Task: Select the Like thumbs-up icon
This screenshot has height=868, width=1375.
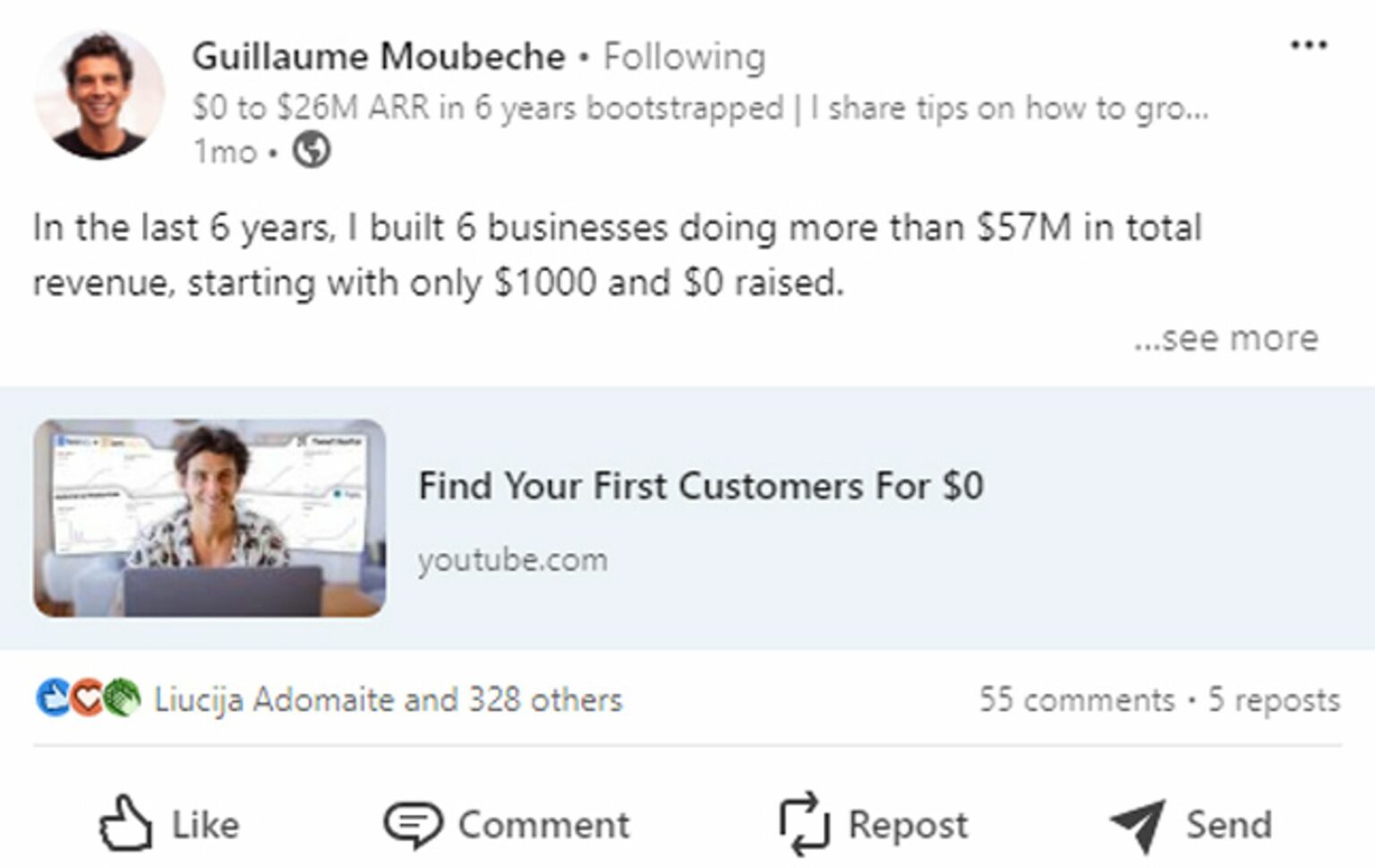Action: pos(126,822)
